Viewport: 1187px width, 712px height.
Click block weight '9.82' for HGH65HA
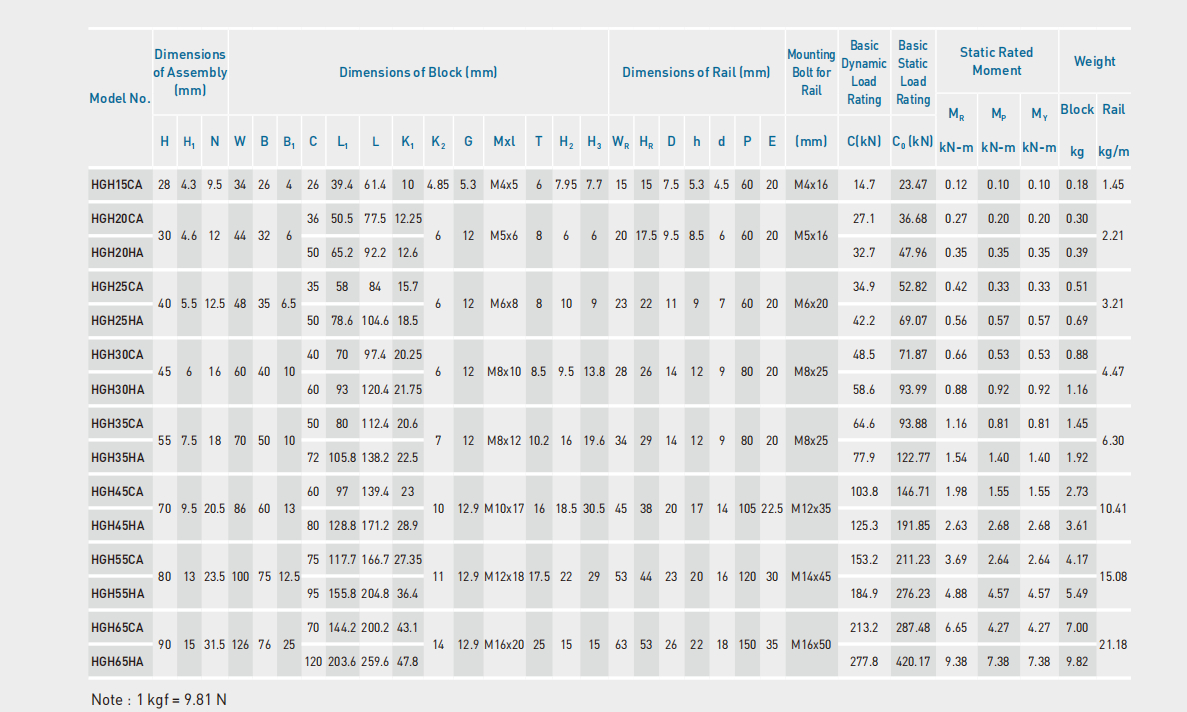pyautogui.click(x=1076, y=662)
